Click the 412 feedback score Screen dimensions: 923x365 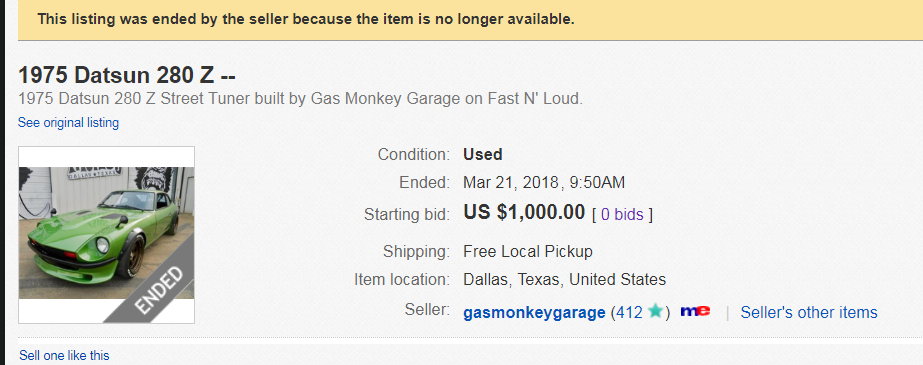(x=629, y=312)
